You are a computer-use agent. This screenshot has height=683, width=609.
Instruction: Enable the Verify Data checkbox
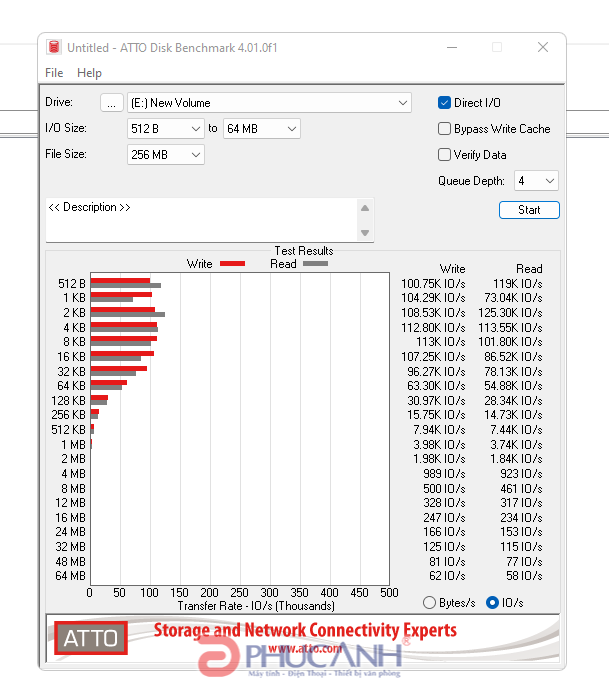(x=444, y=155)
